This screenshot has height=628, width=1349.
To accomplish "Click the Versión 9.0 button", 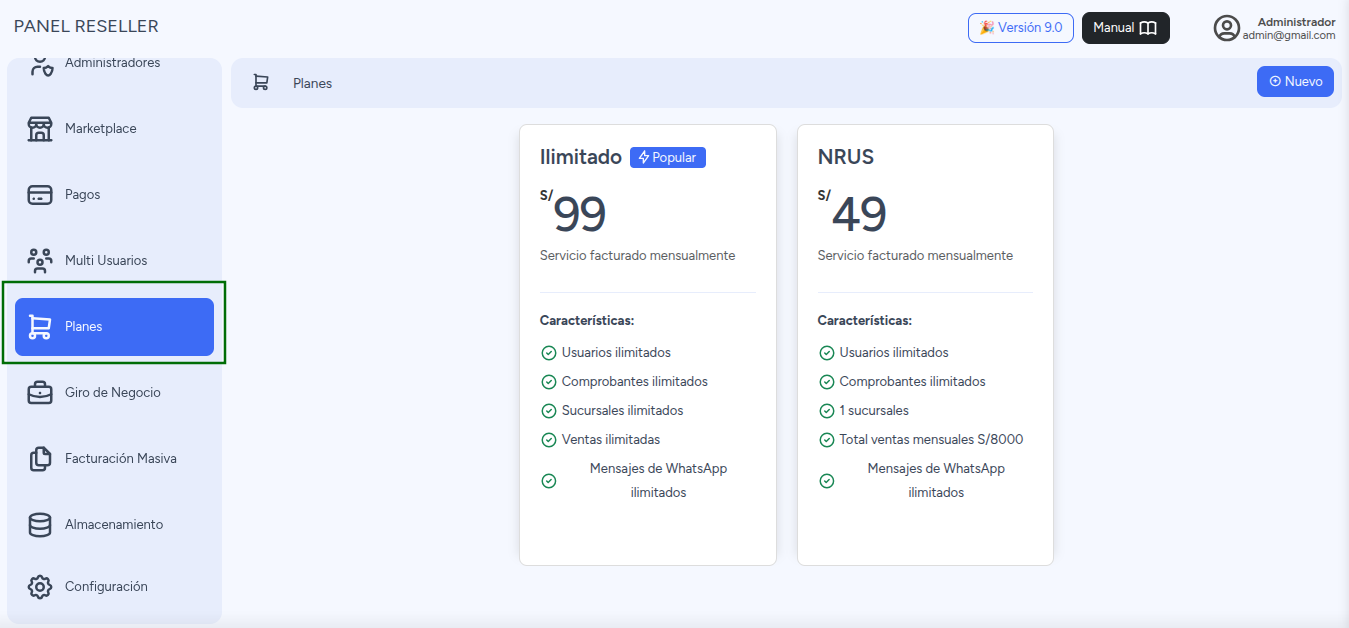I will [1021, 28].
